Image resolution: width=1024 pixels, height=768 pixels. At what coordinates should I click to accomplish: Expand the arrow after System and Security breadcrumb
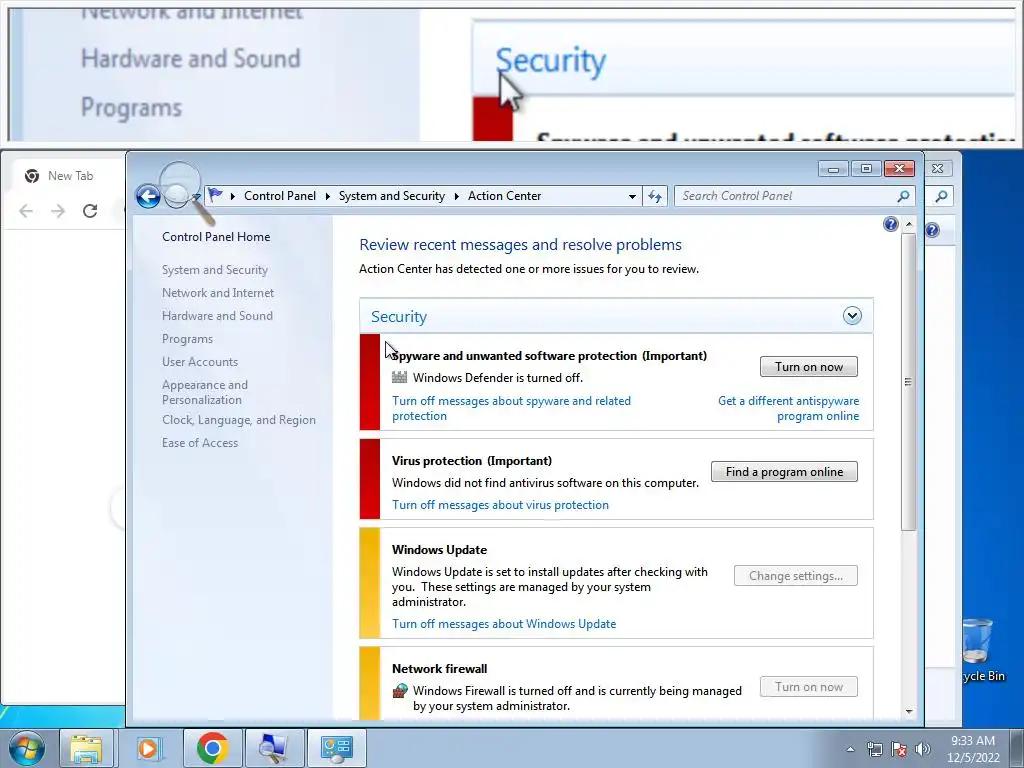coord(456,196)
